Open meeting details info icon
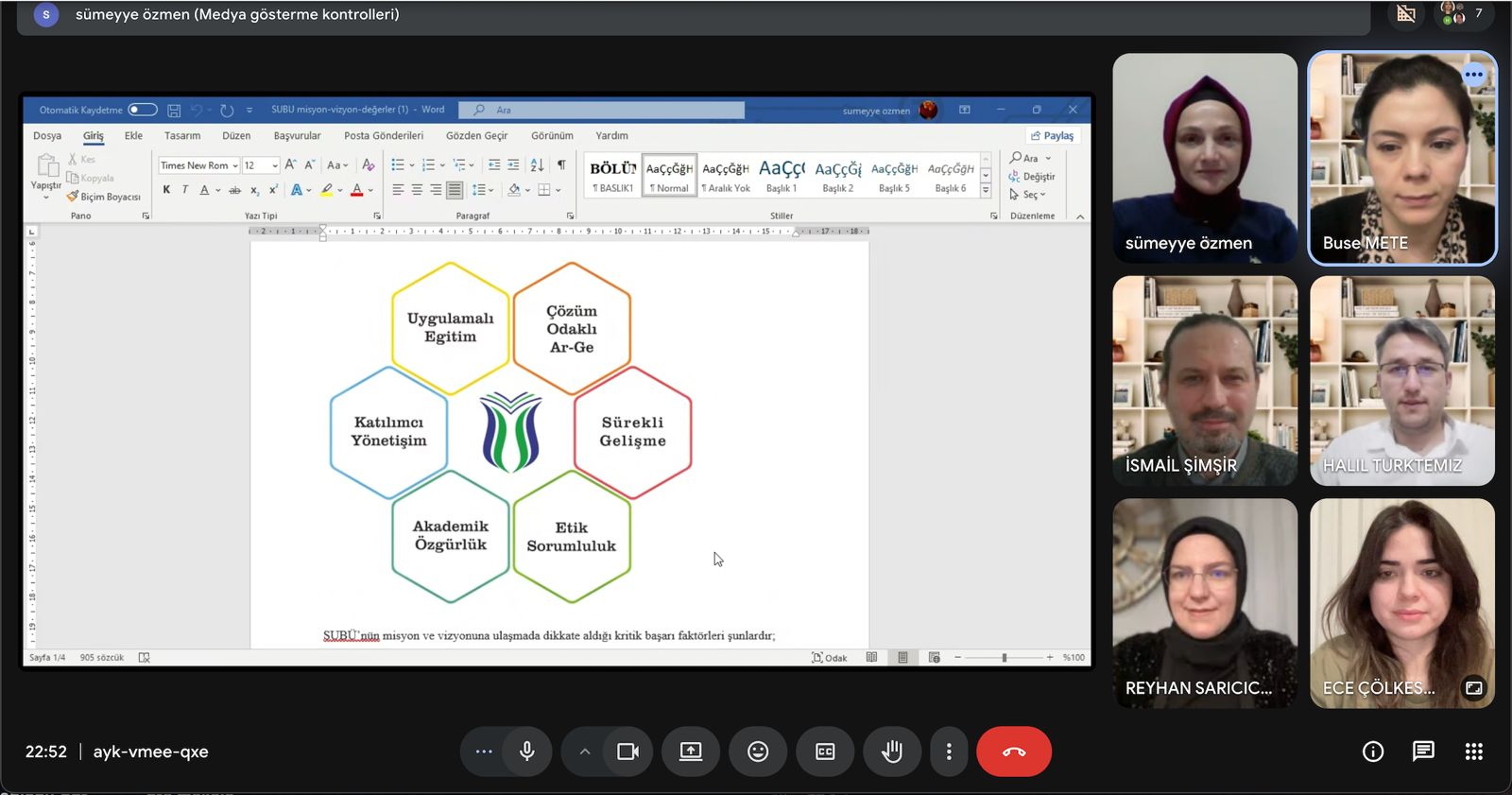Image resolution: width=1512 pixels, height=795 pixels. (1373, 752)
